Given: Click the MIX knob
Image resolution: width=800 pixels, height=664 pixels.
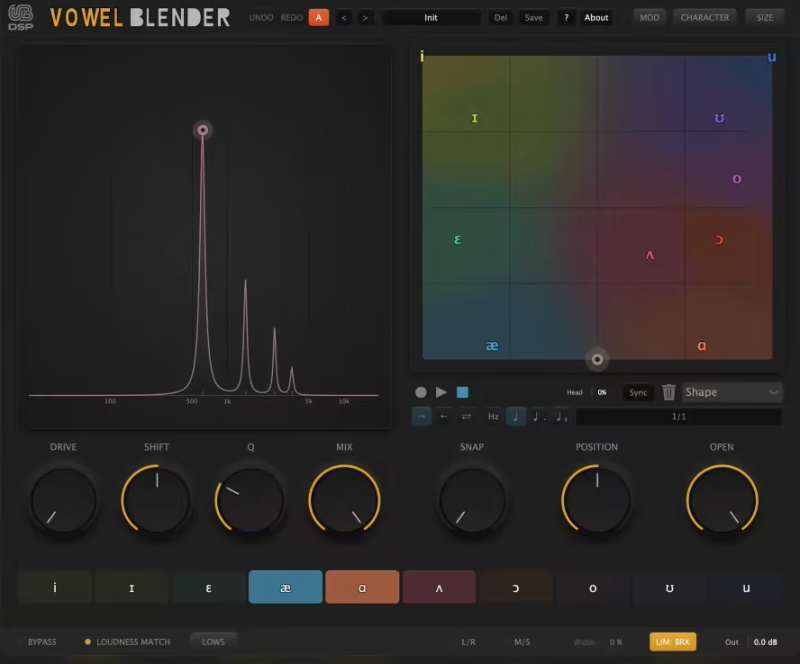Looking at the screenshot, I should coord(344,500).
